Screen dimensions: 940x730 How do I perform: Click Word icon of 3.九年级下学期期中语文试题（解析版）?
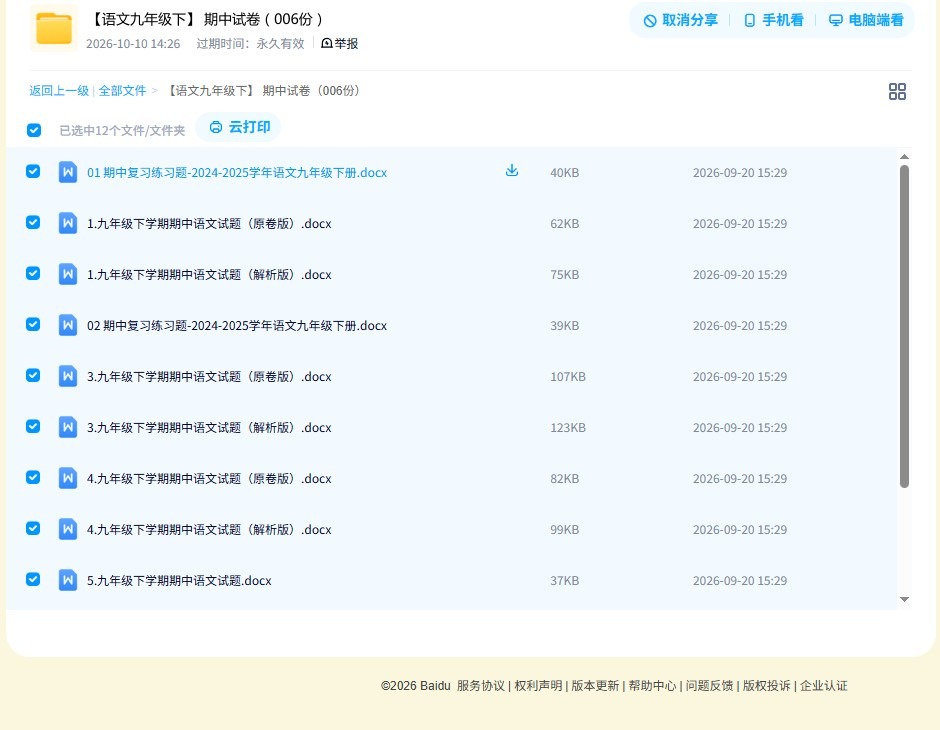68,427
